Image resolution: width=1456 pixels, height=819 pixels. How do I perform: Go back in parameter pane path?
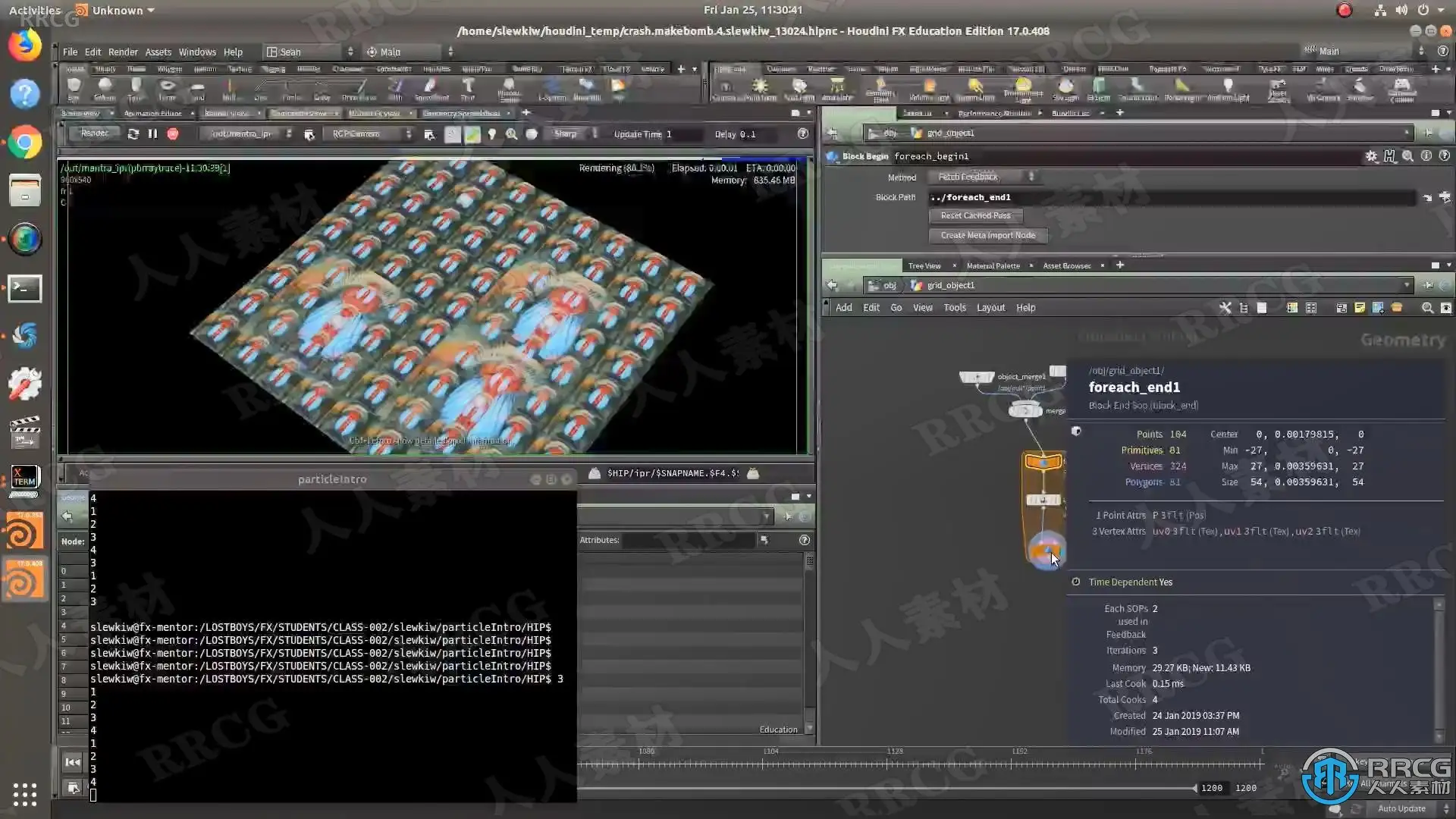point(833,133)
